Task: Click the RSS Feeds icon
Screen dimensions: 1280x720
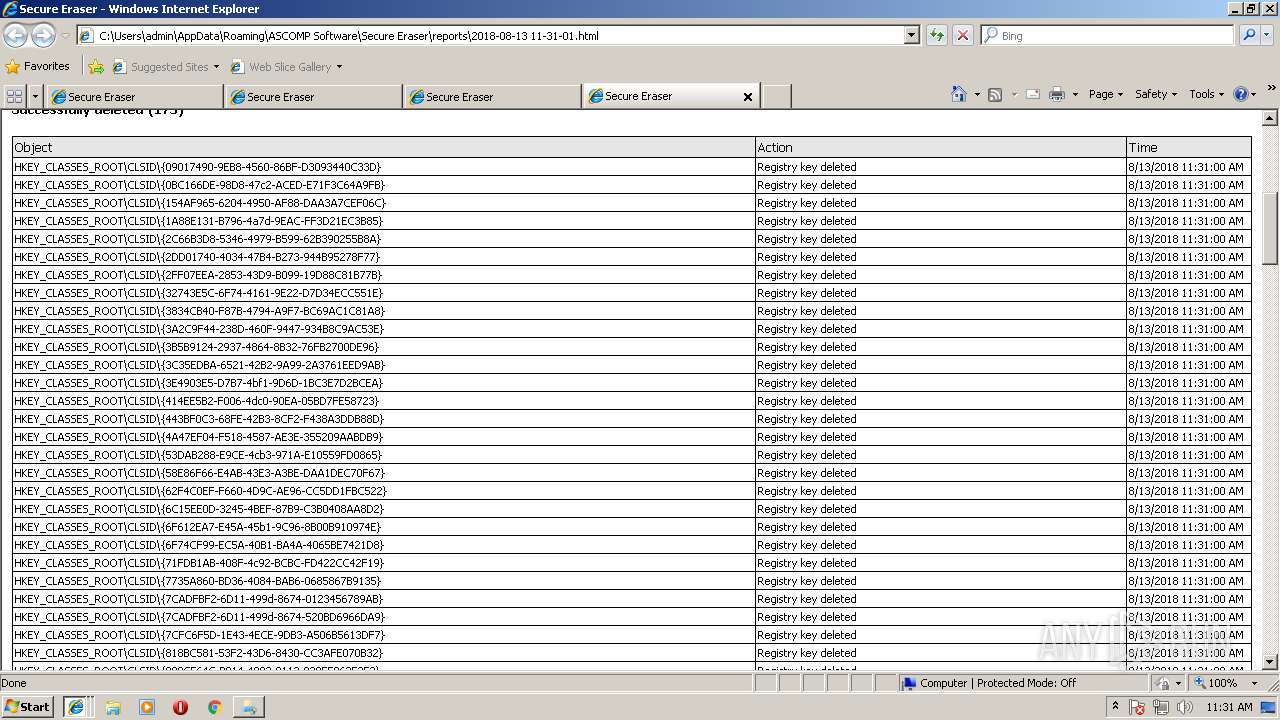Action: [x=995, y=94]
